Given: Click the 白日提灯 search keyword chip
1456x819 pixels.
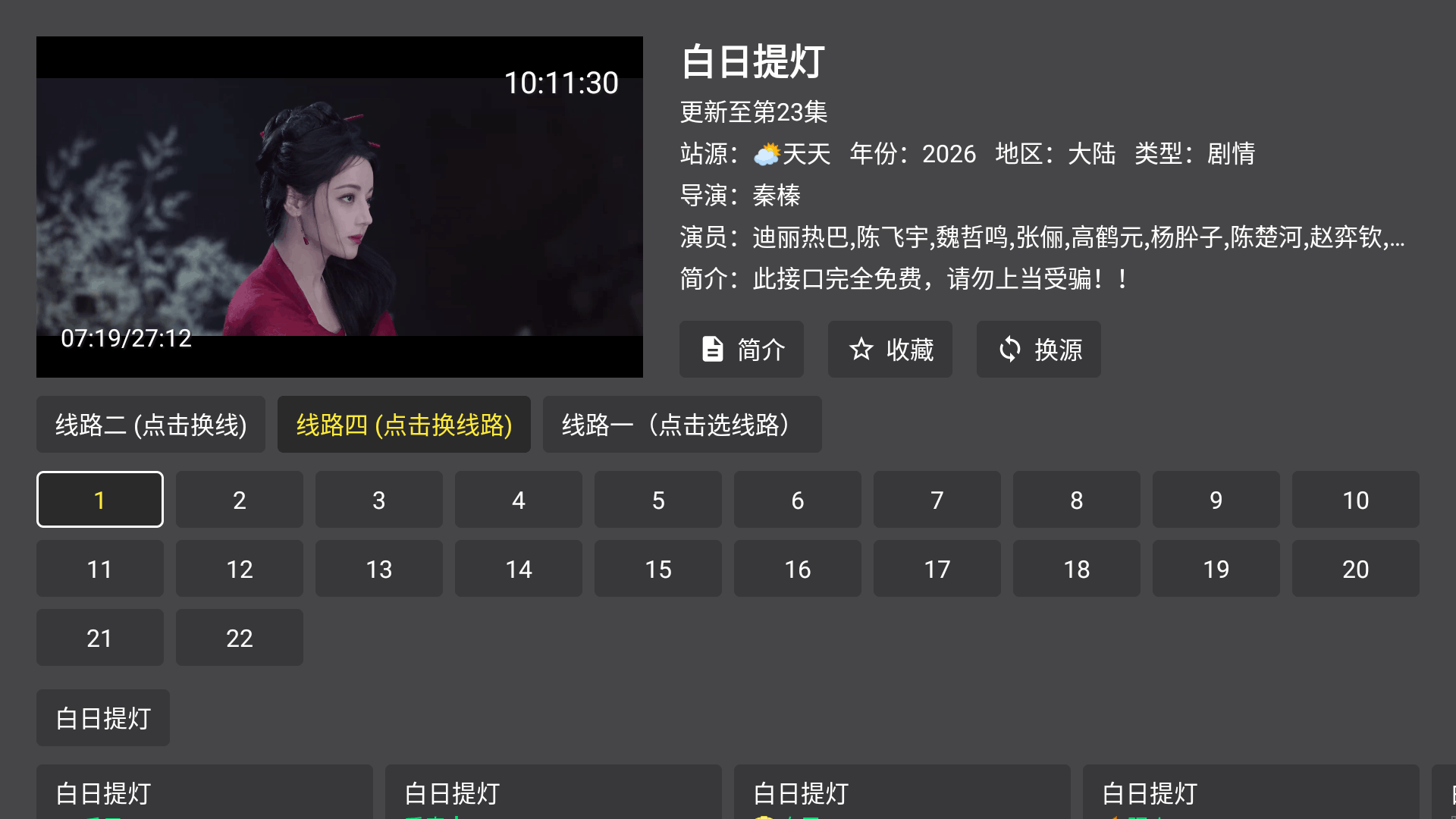Looking at the screenshot, I should 103,718.
